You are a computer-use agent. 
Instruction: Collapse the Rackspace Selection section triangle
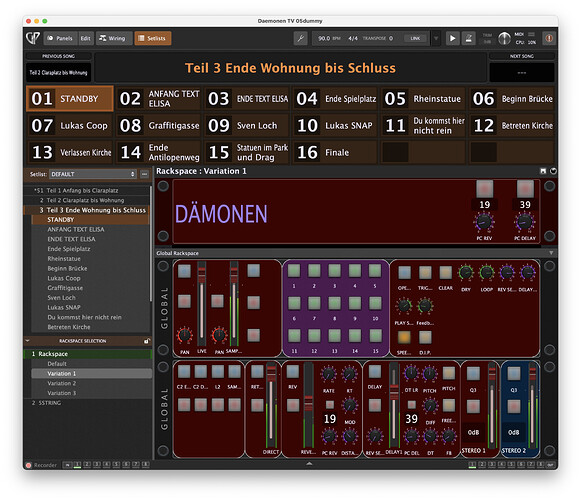[x=27, y=341]
